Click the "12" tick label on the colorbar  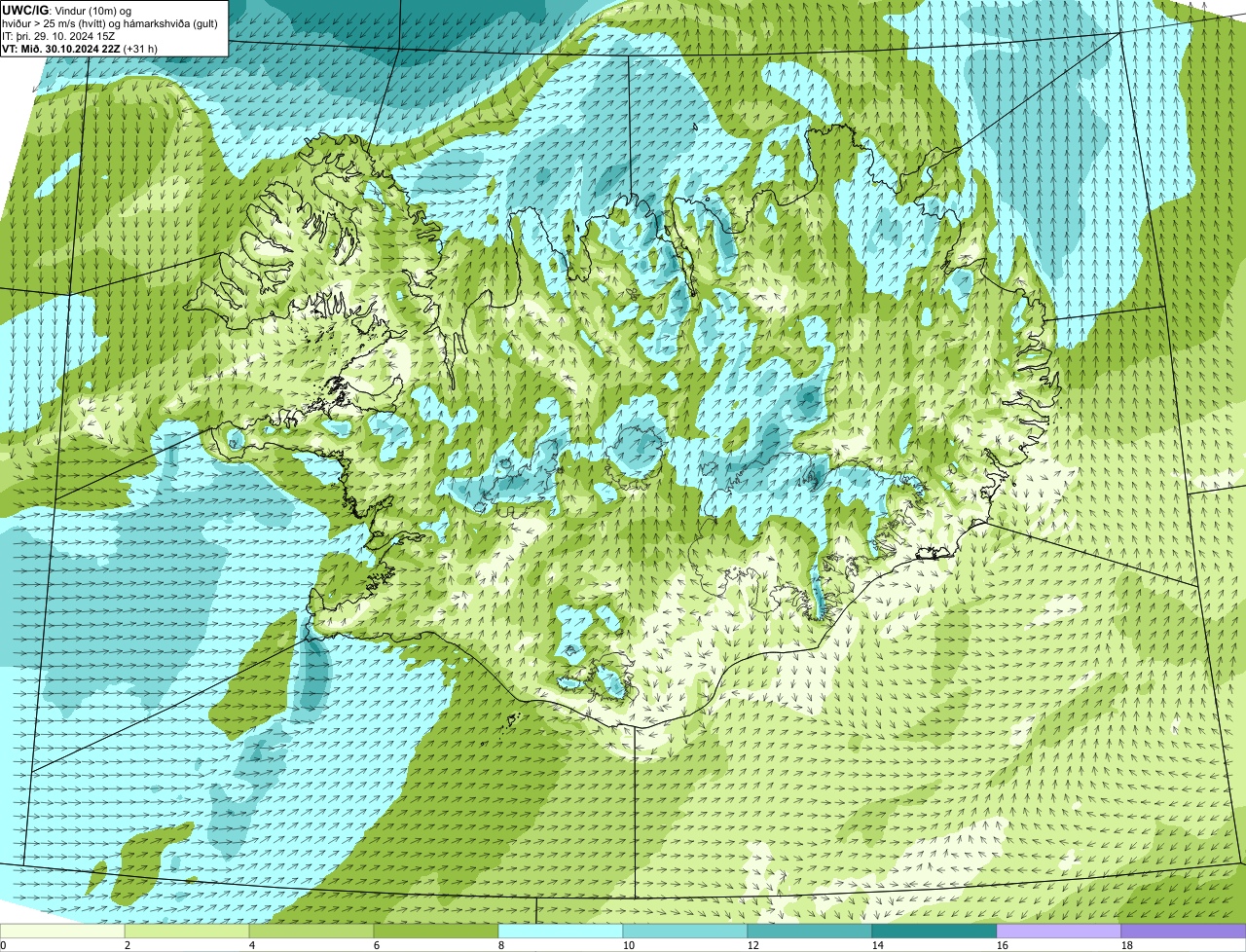753,945
